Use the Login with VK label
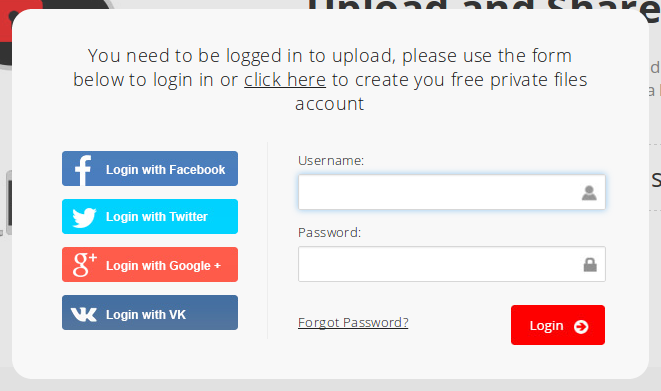 click(x=145, y=315)
